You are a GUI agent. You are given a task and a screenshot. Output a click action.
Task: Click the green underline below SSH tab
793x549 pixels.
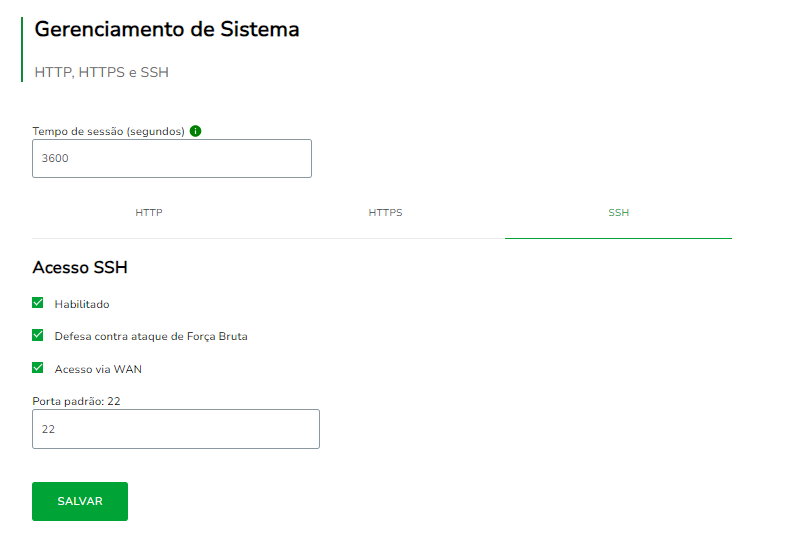tap(618, 238)
